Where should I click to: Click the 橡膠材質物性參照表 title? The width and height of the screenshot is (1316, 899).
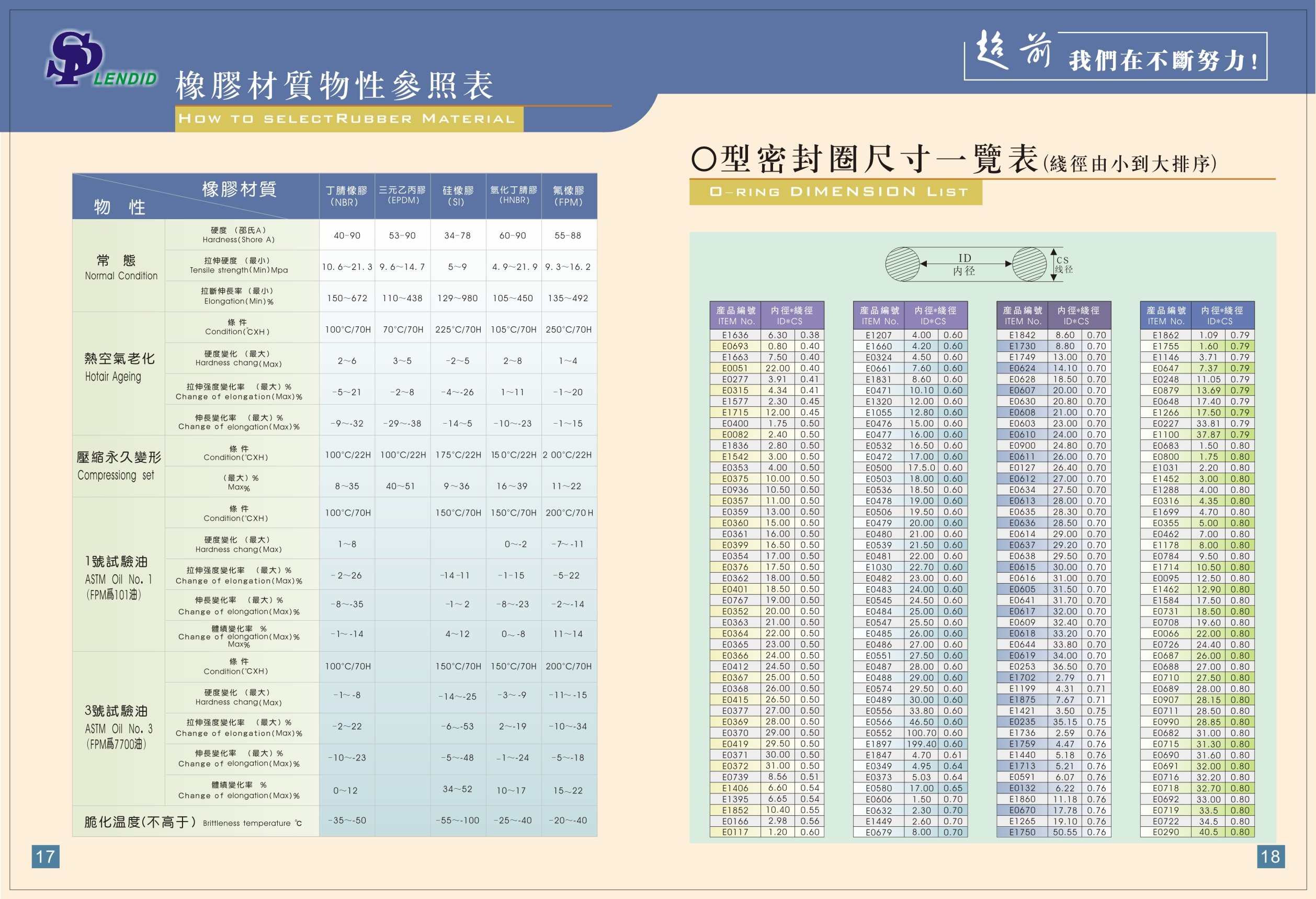pyautogui.click(x=335, y=86)
